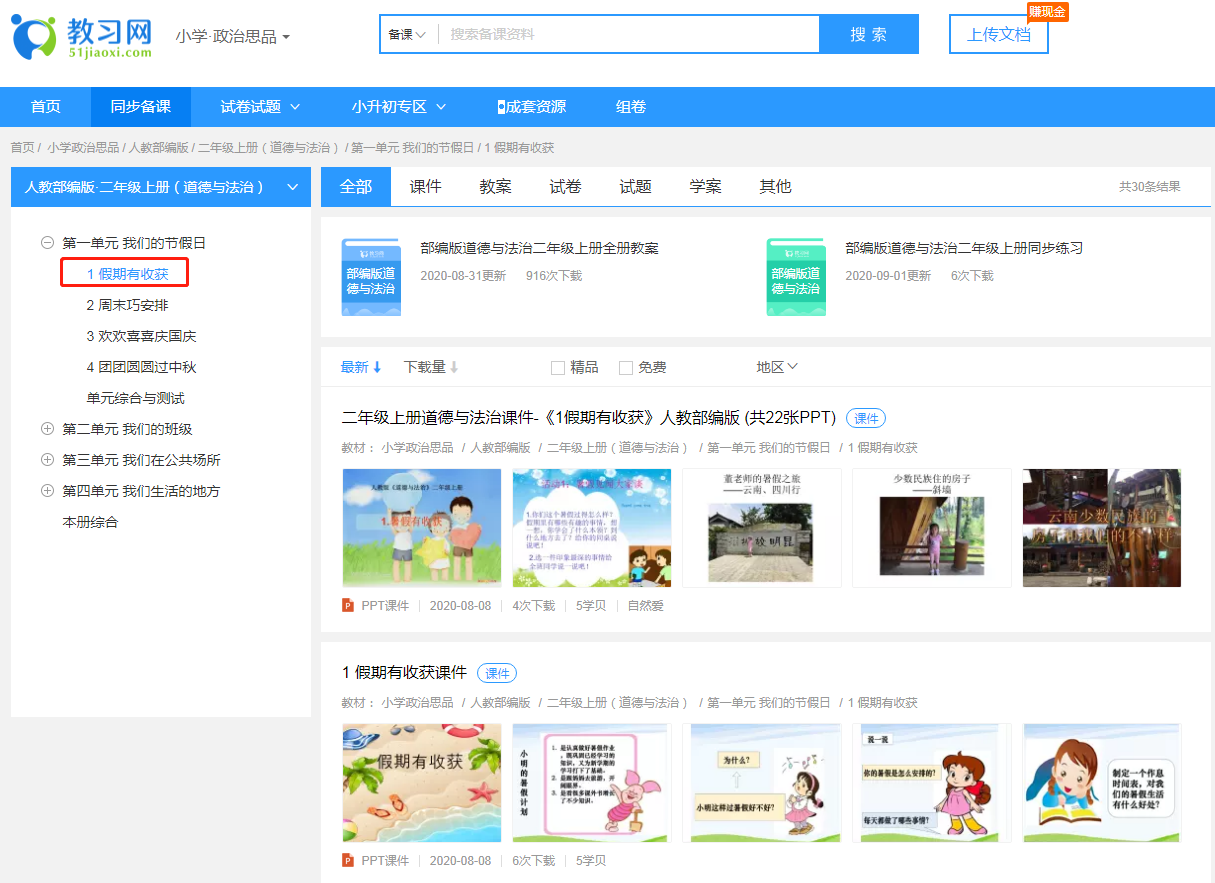
Task: Click 首页 in the breadcrumb
Action: 22,147
